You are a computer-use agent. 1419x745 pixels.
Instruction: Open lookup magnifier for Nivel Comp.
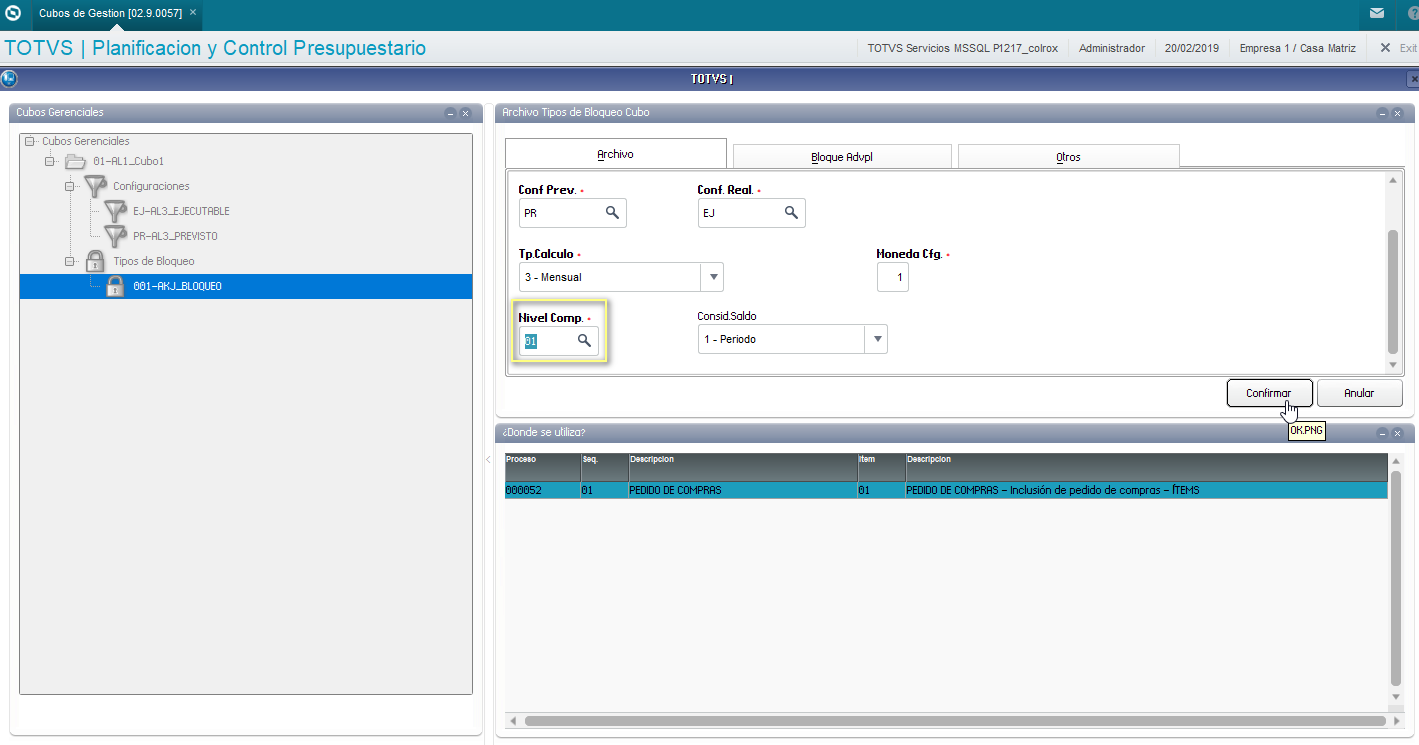click(584, 341)
